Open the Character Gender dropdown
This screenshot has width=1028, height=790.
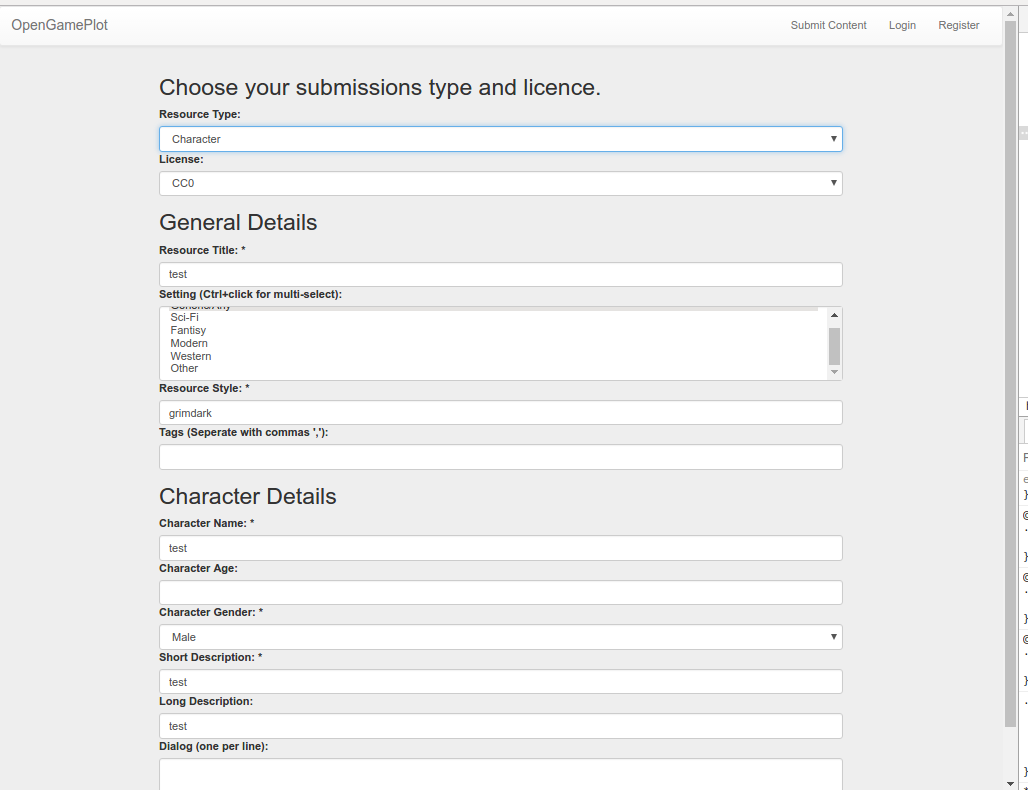(x=500, y=637)
